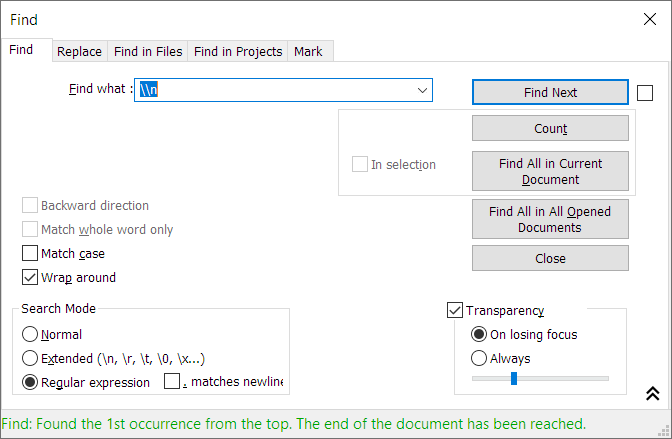672x439 pixels.
Task: Open the Find what history dropdown
Action: 422,90
